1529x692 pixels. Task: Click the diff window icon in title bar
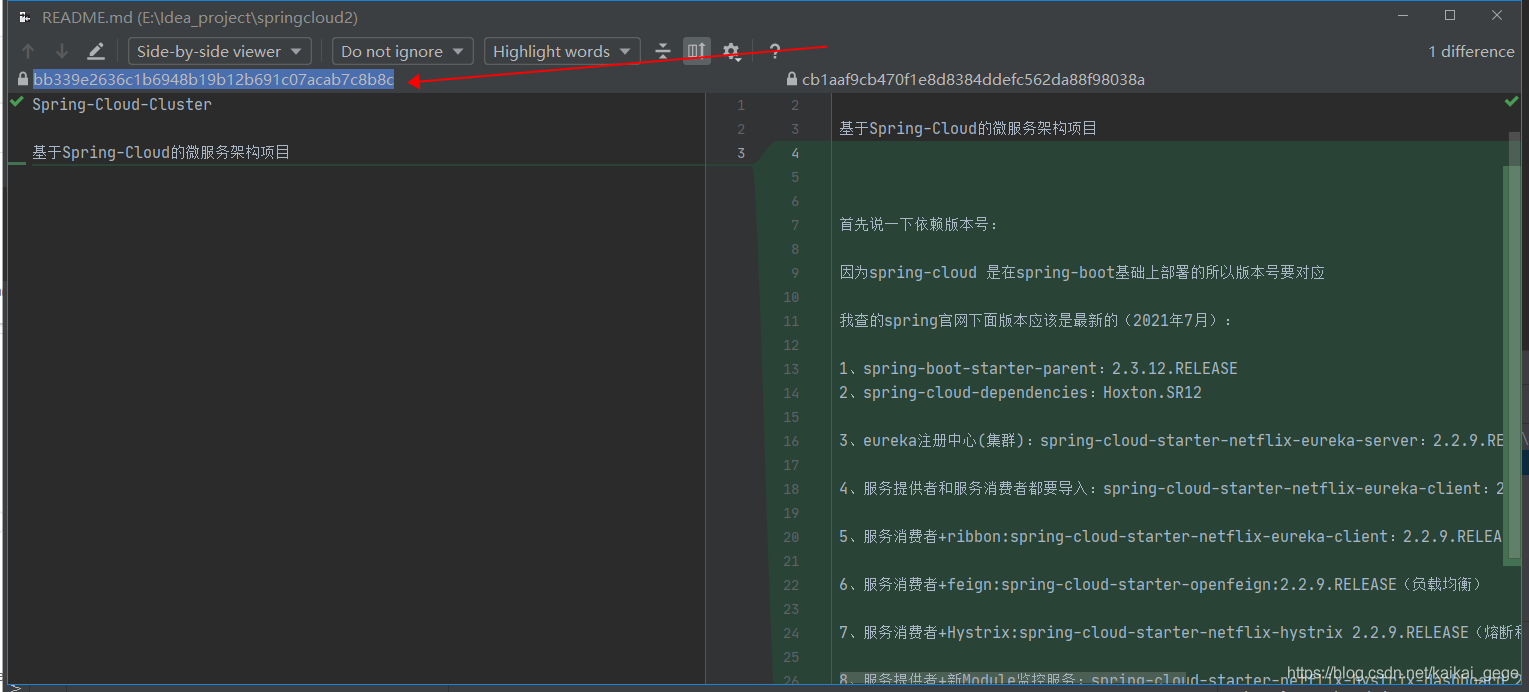[24, 17]
